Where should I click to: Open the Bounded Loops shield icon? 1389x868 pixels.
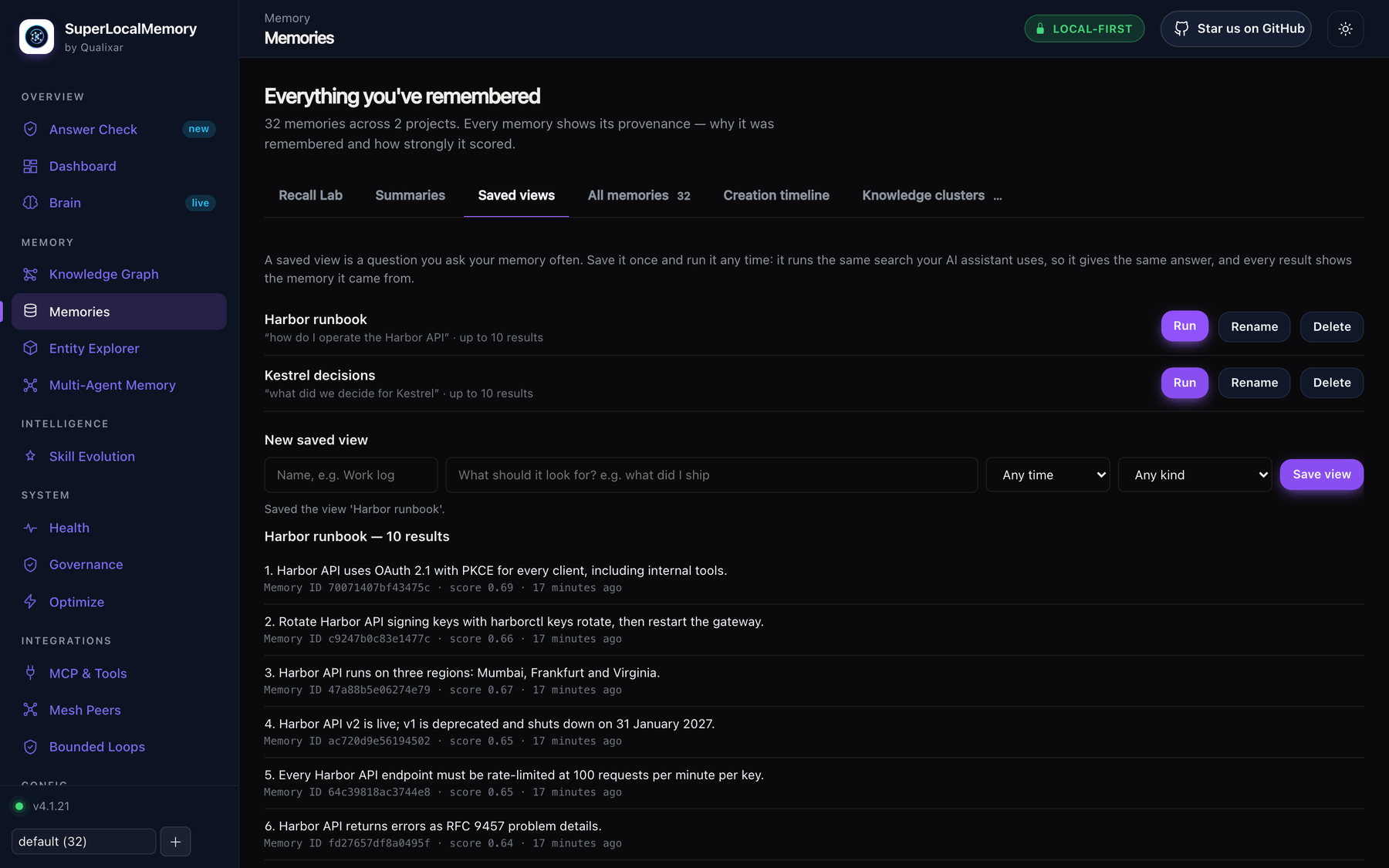pos(30,747)
